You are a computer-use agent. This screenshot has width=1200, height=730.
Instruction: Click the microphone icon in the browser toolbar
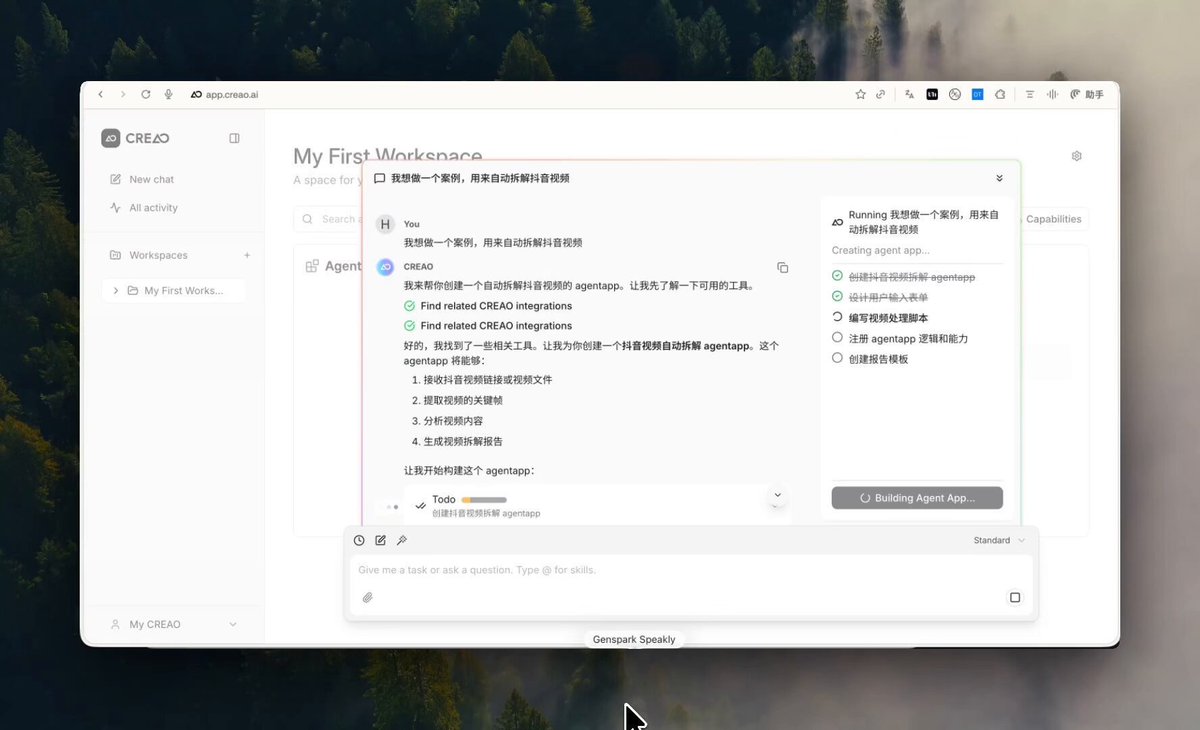click(168, 94)
